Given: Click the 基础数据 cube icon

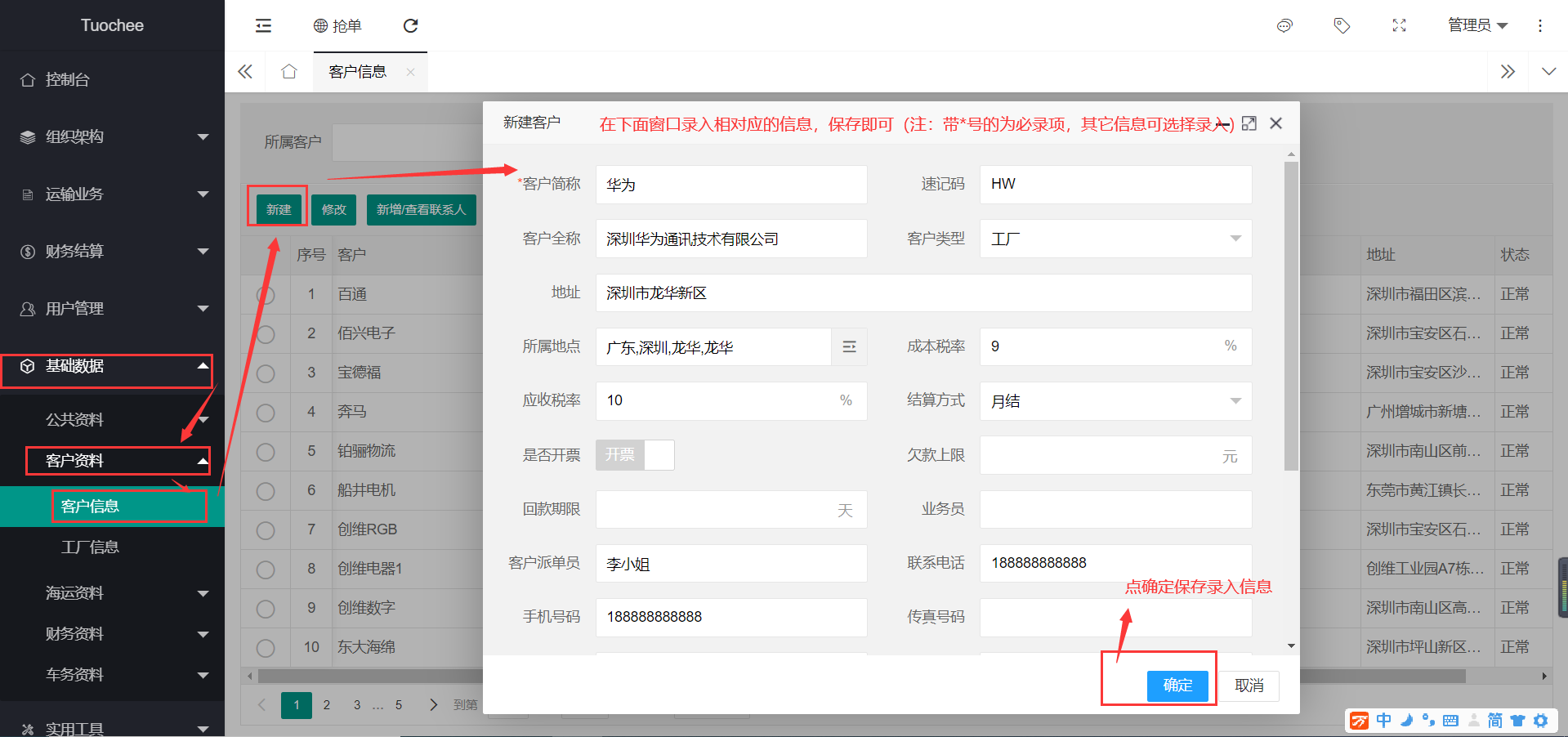Looking at the screenshot, I should pos(28,366).
